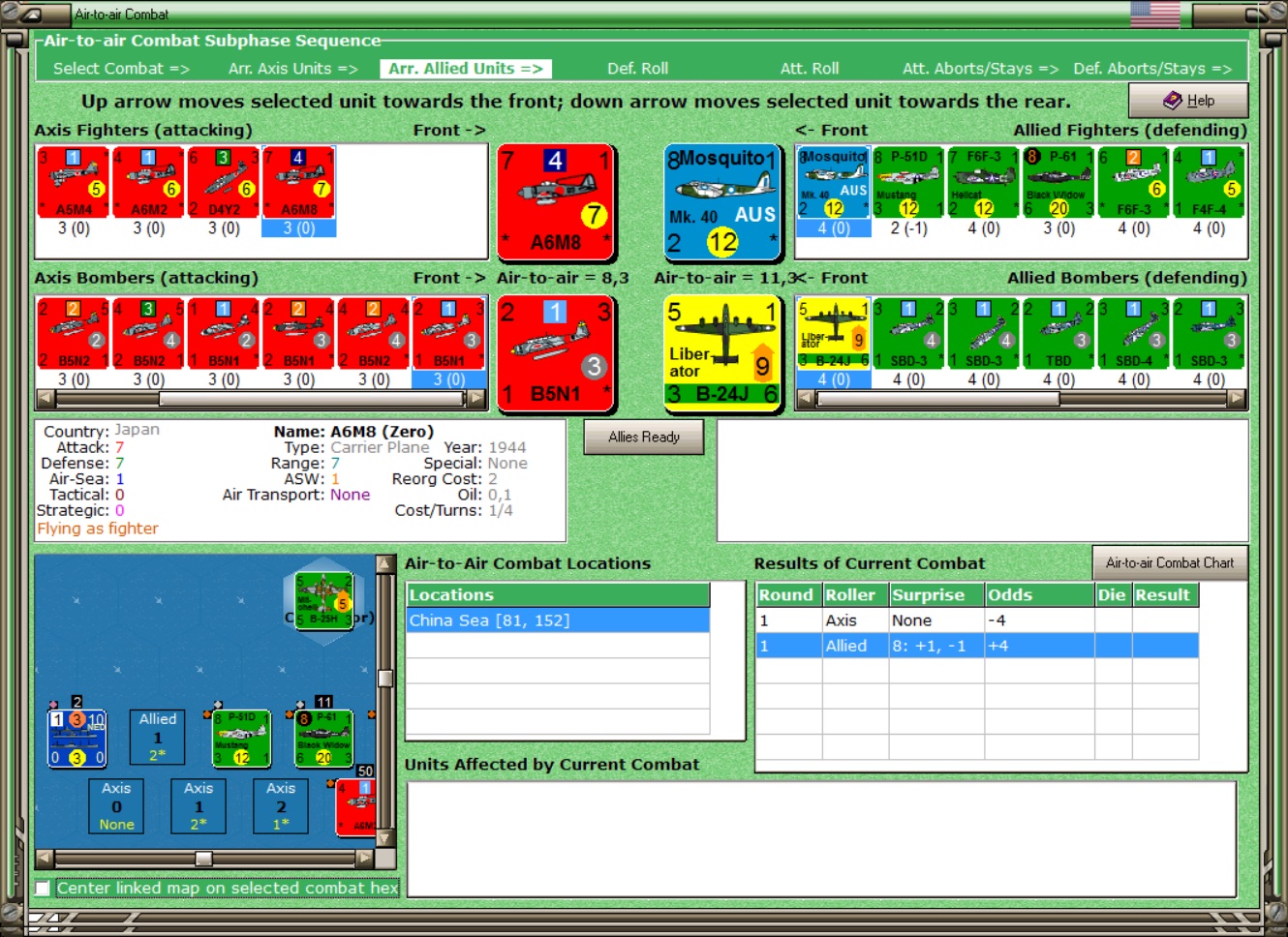Click the Allied Bombers horizontal scrollbar thumb

936,398
